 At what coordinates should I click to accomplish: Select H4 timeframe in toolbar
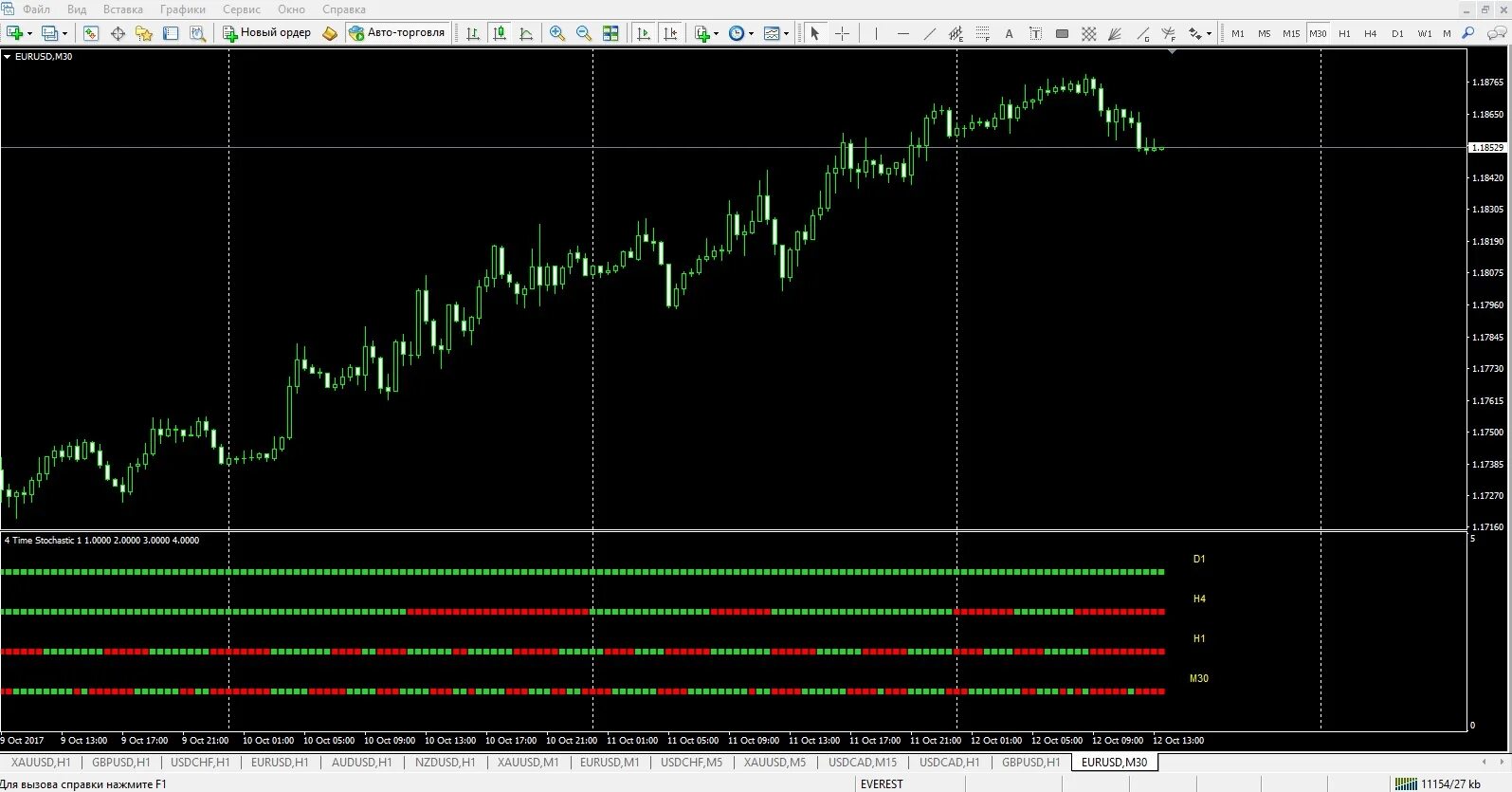coord(1371,33)
